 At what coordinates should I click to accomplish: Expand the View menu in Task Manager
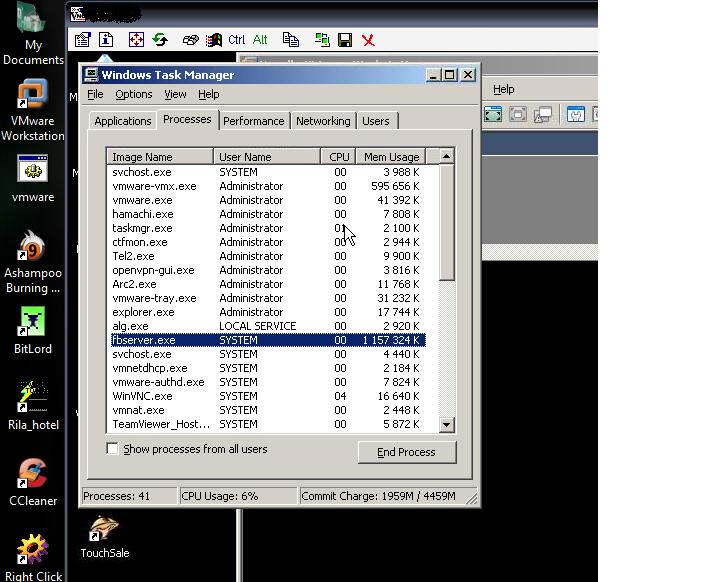tap(175, 94)
